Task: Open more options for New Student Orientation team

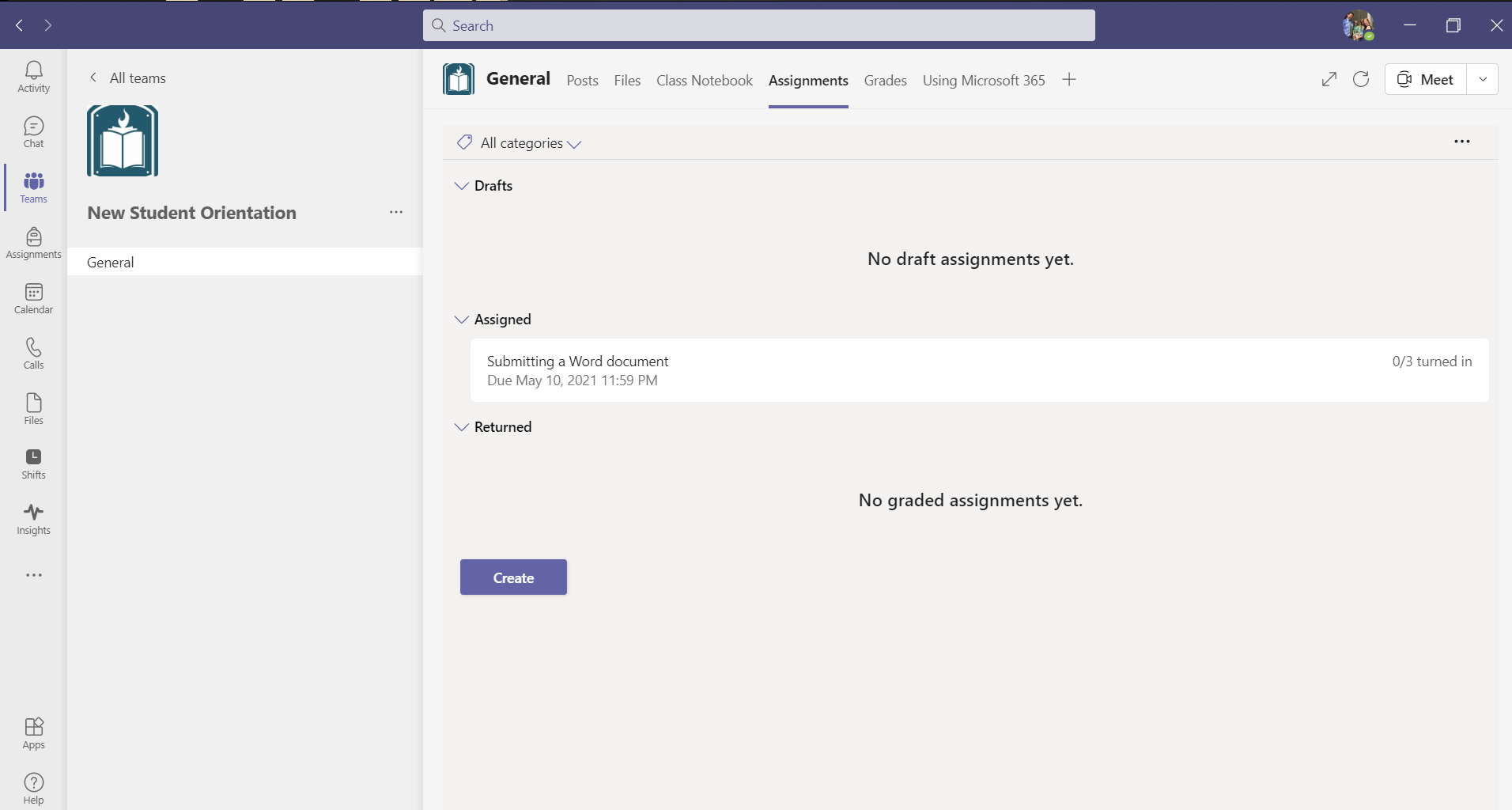Action: [396, 212]
